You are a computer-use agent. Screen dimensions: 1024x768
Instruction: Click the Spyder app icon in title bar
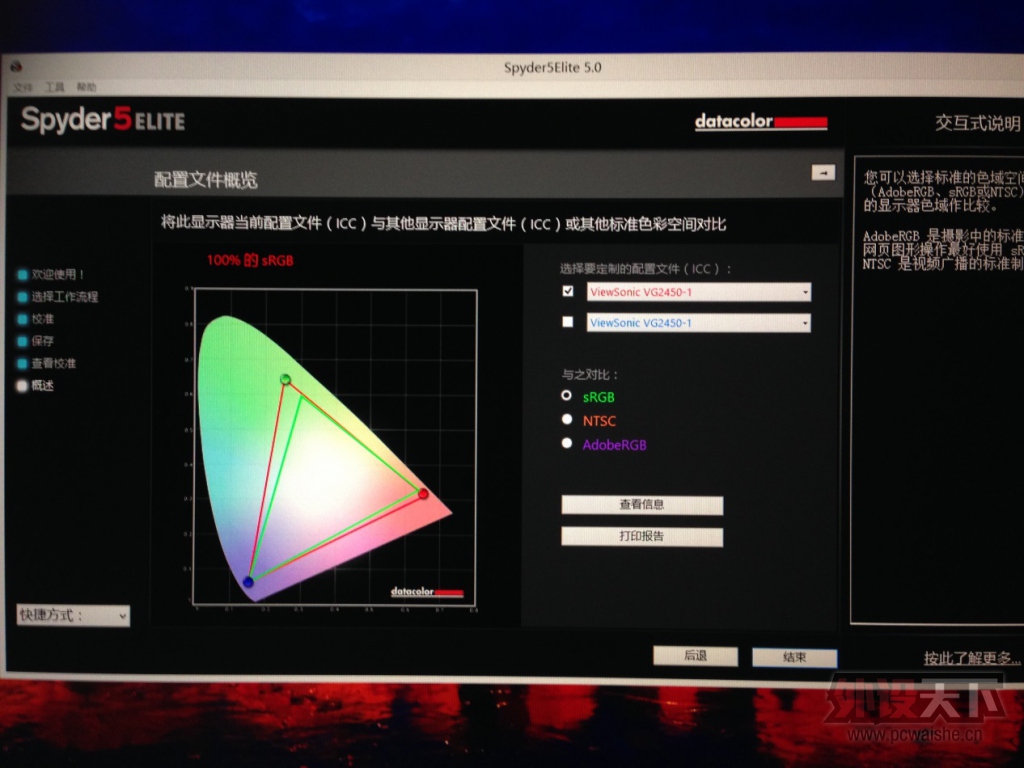[x=16, y=67]
